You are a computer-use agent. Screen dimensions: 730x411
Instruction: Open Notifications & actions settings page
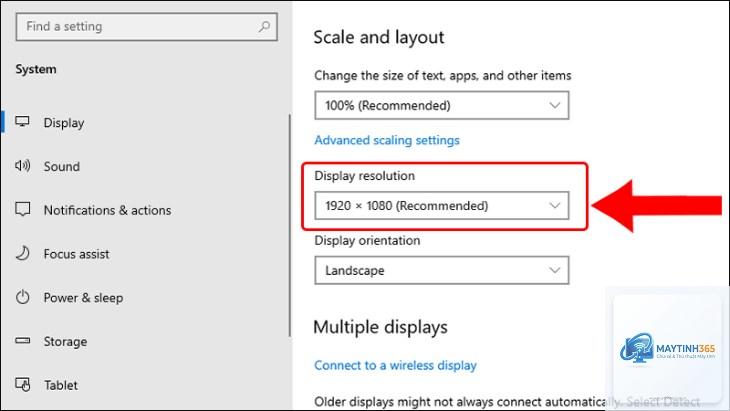pyautogui.click(x=108, y=210)
